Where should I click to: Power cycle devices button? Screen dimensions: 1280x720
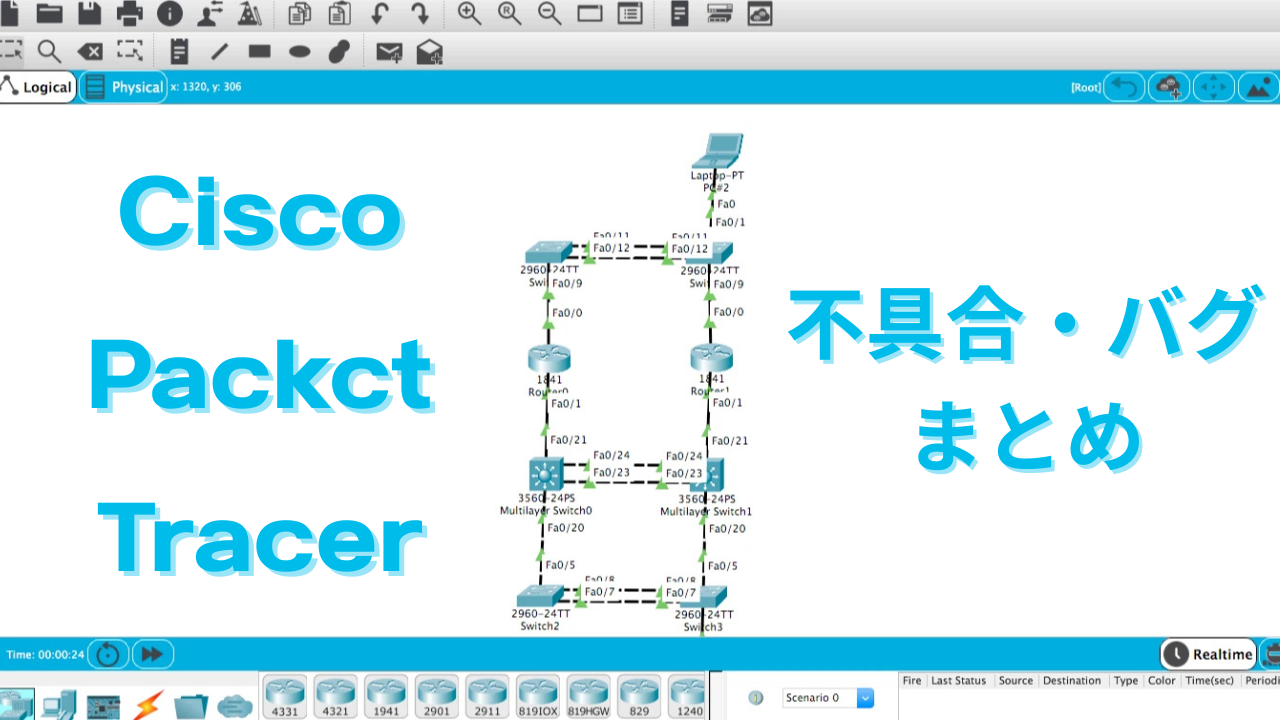108,655
